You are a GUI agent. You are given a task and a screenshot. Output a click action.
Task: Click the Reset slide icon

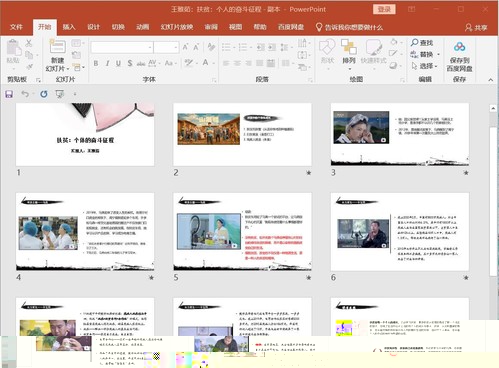click(76, 55)
